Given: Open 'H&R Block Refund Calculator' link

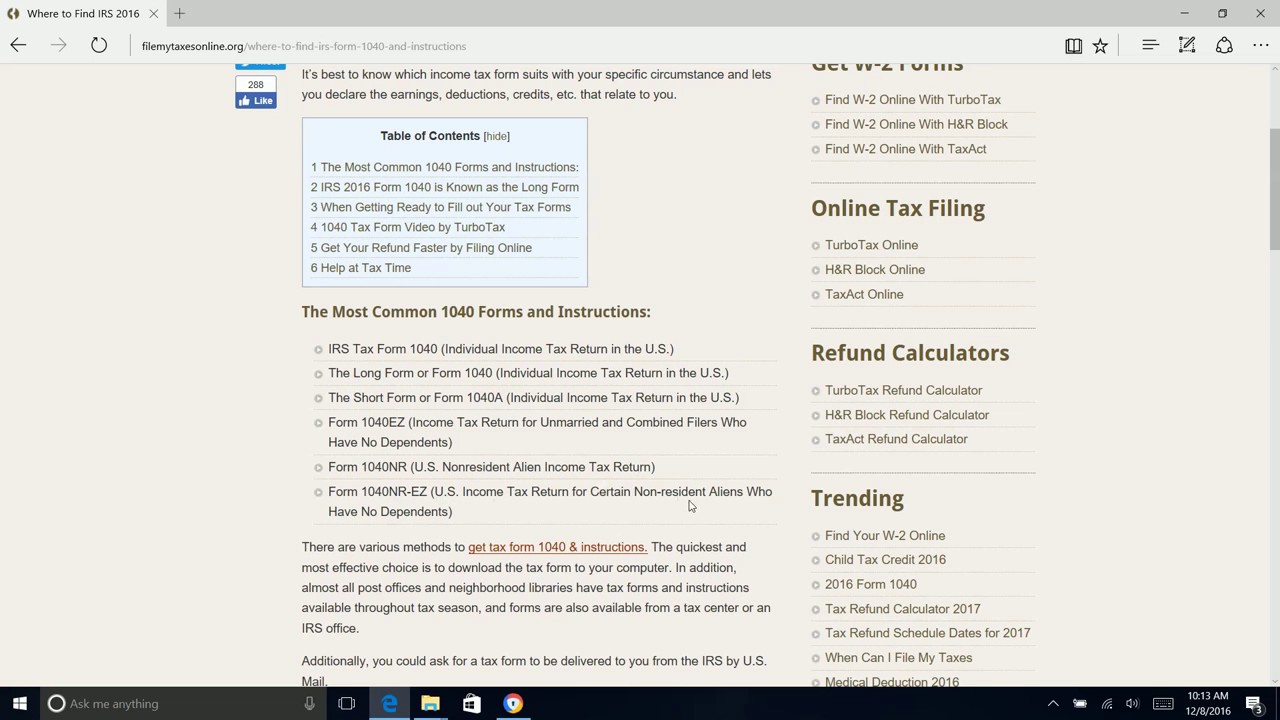Looking at the screenshot, I should [906, 415].
